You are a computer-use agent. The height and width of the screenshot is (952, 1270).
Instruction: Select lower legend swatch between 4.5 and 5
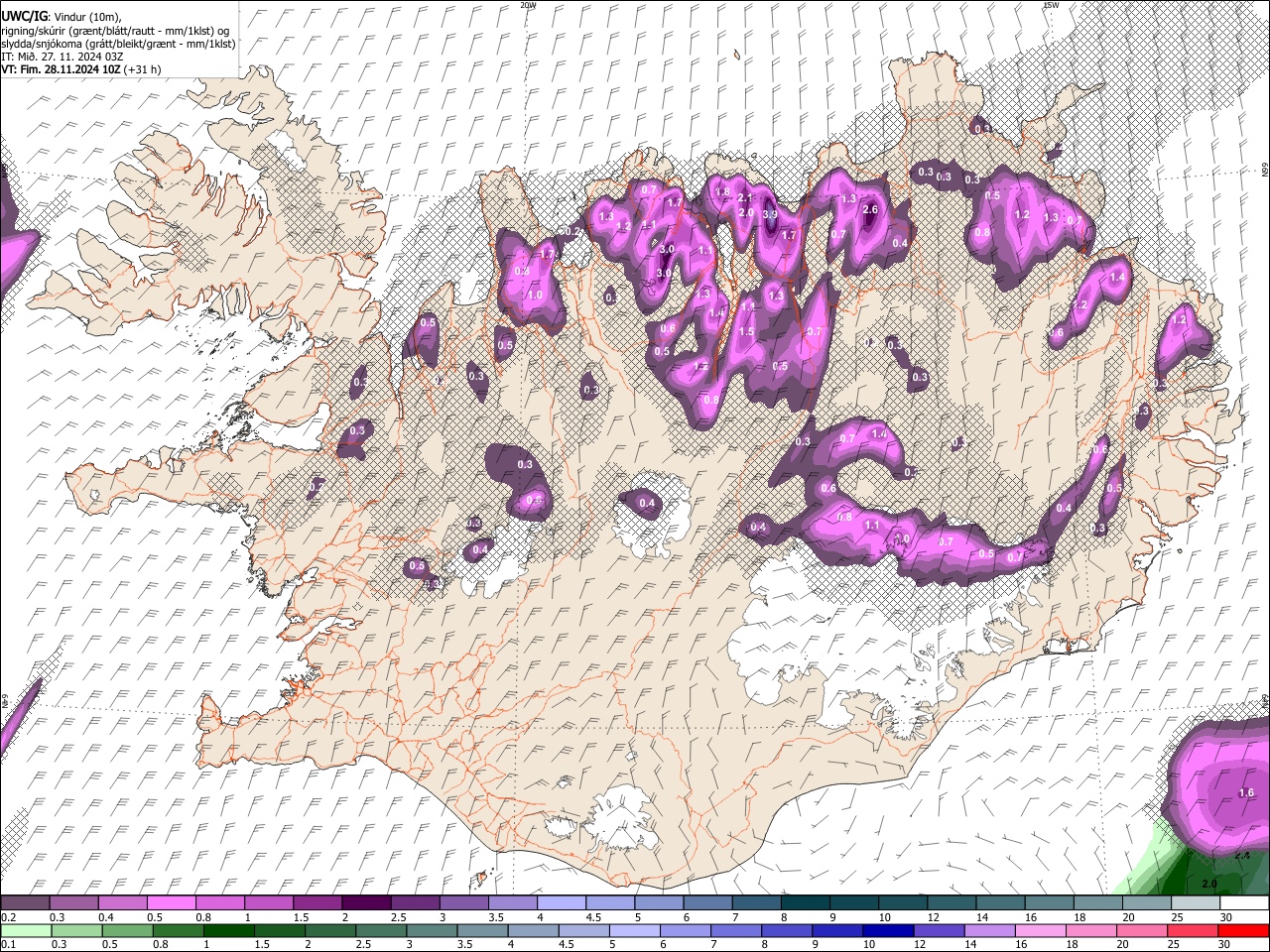tap(584, 930)
